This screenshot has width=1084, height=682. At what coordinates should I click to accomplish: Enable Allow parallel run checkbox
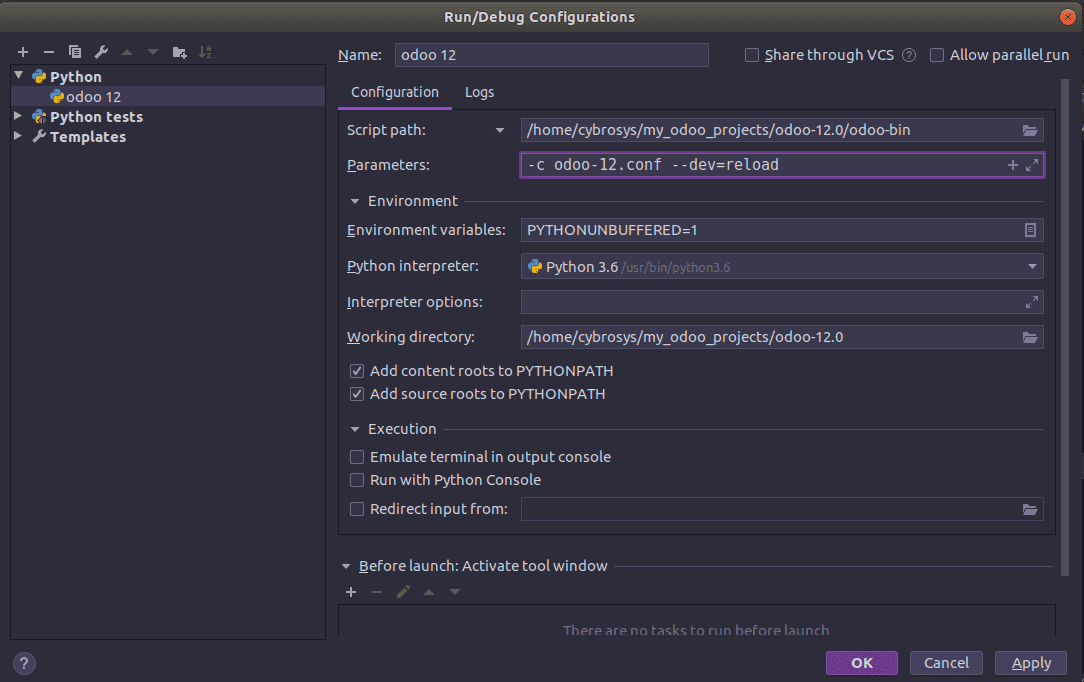(937, 55)
